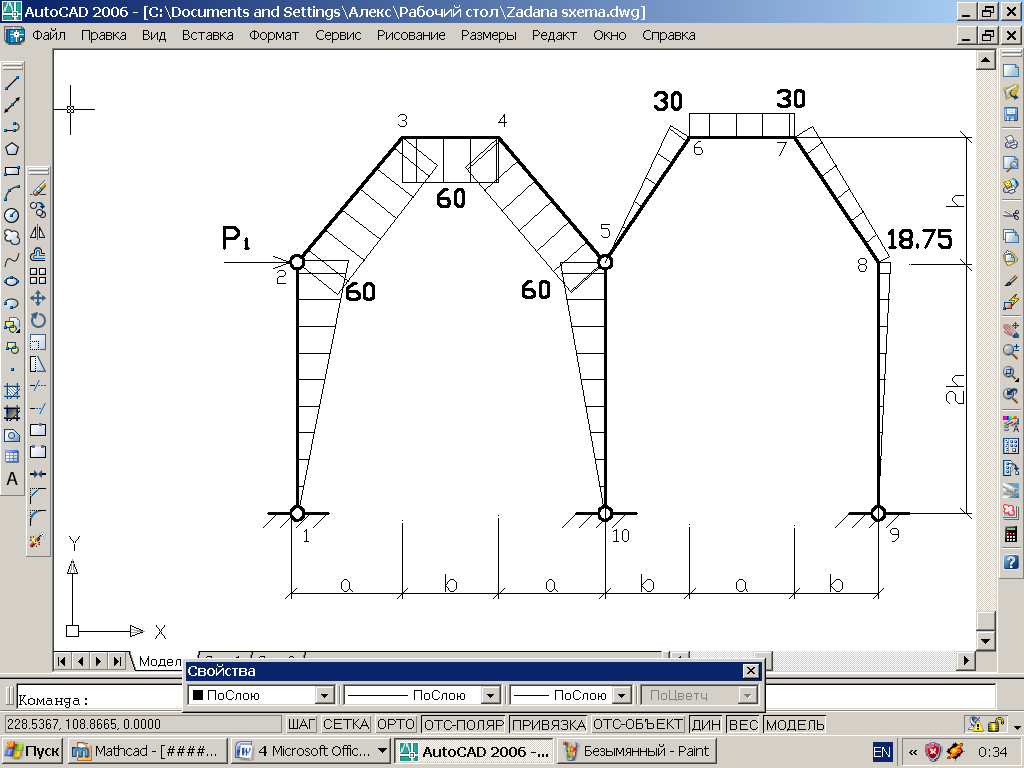Image resolution: width=1024 pixels, height=768 pixels.
Task: Click the vertical scrollbar down arrow
Action: (x=985, y=641)
